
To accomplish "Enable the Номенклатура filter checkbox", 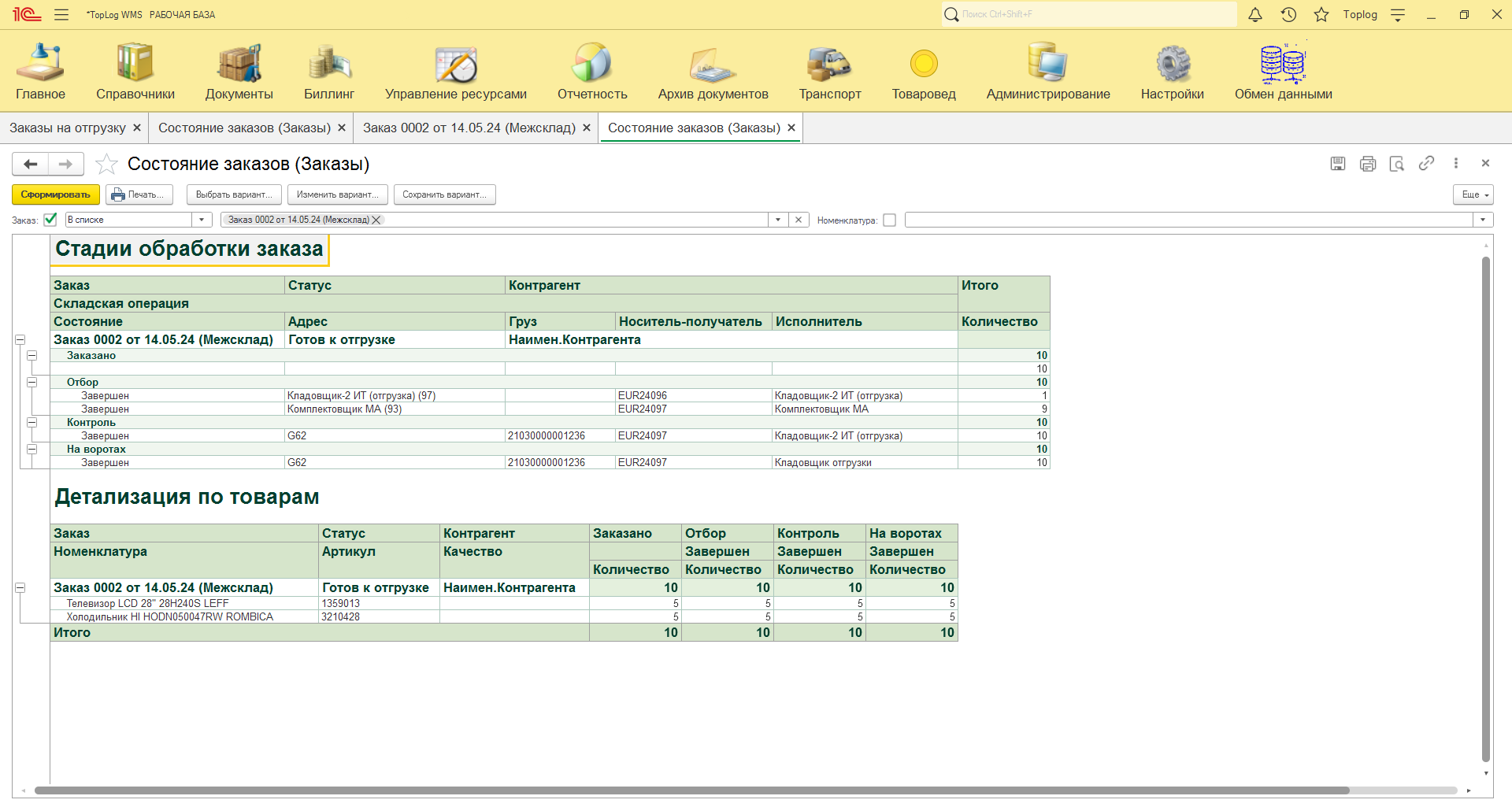I will click(x=889, y=220).
